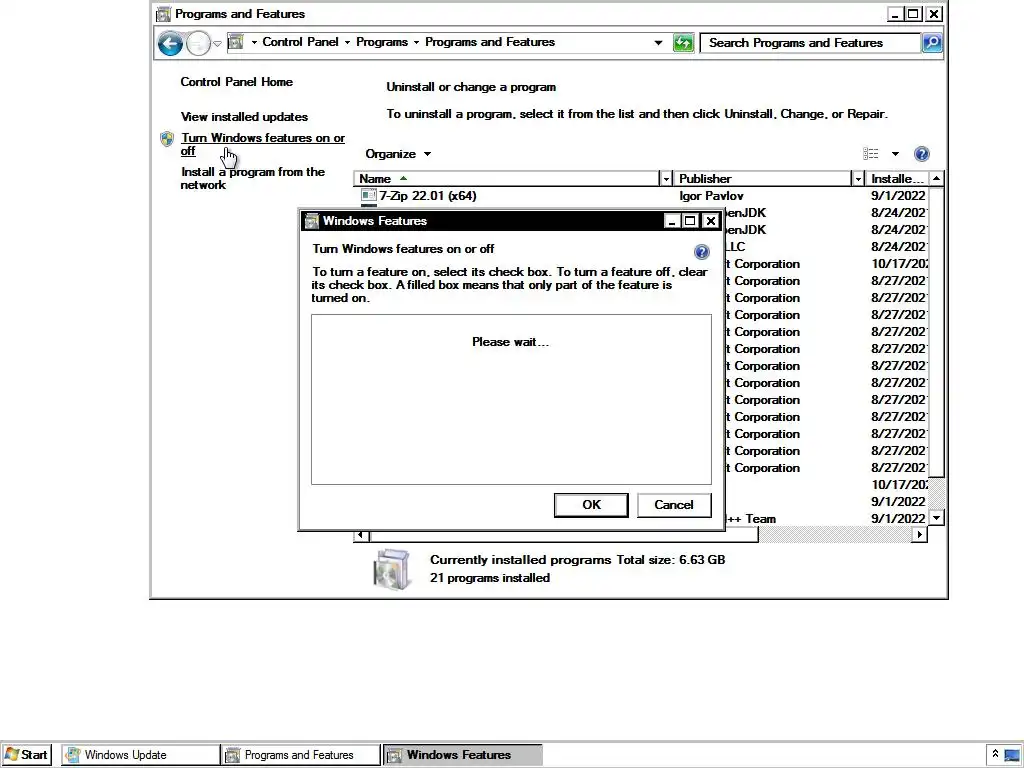Expand the system tray hidden icons chevron
1024x768 pixels.
coord(995,754)
